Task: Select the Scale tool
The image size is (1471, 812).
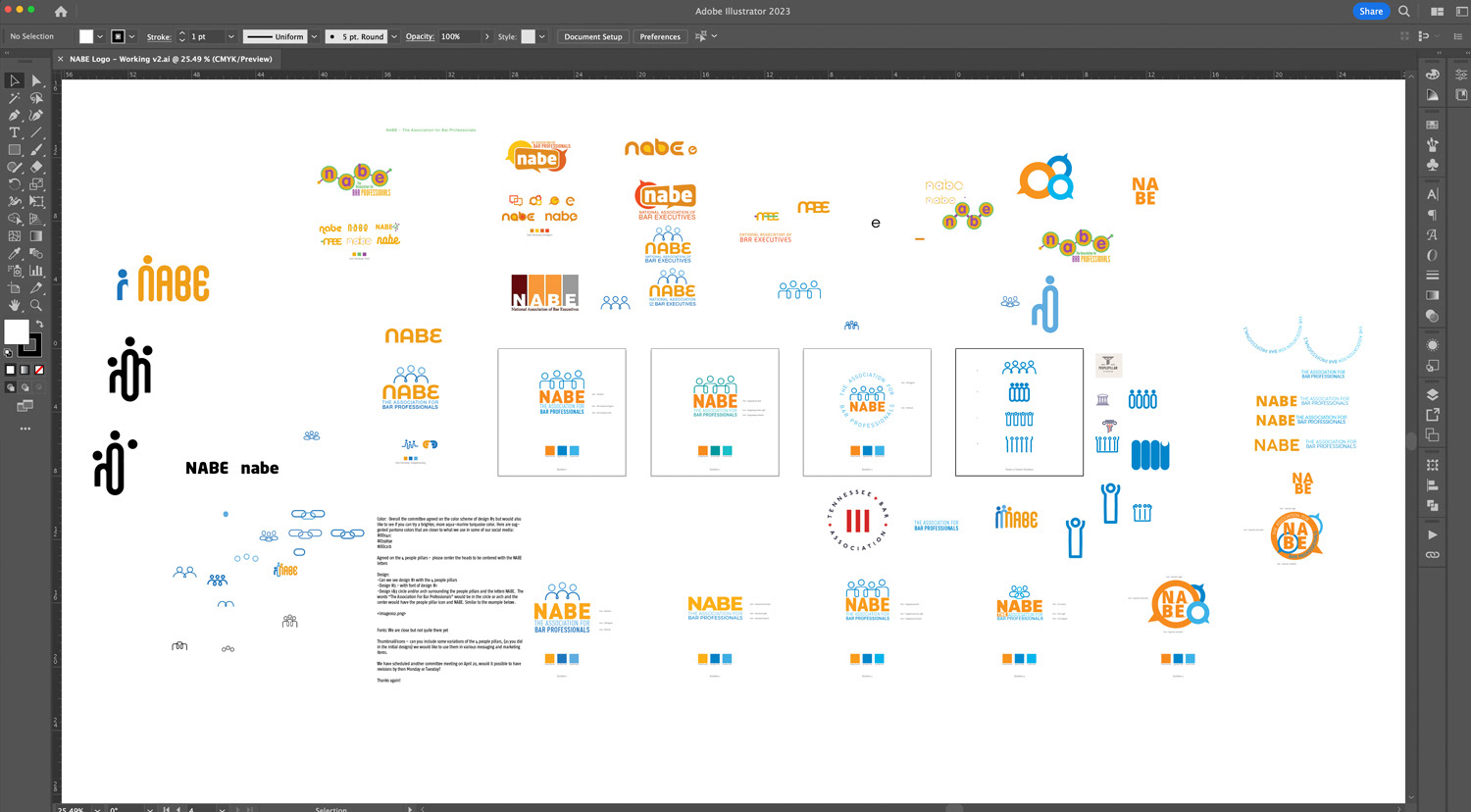Action: coord(36,184)
